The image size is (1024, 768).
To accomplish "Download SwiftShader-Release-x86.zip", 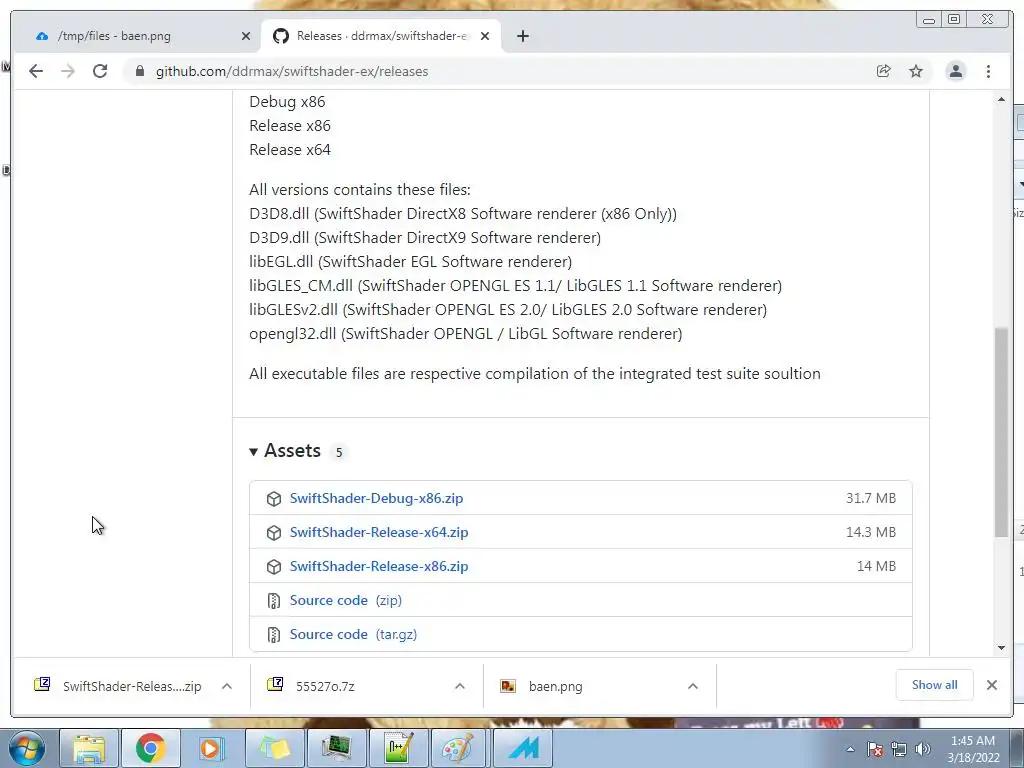I will (x=379, y=566).
